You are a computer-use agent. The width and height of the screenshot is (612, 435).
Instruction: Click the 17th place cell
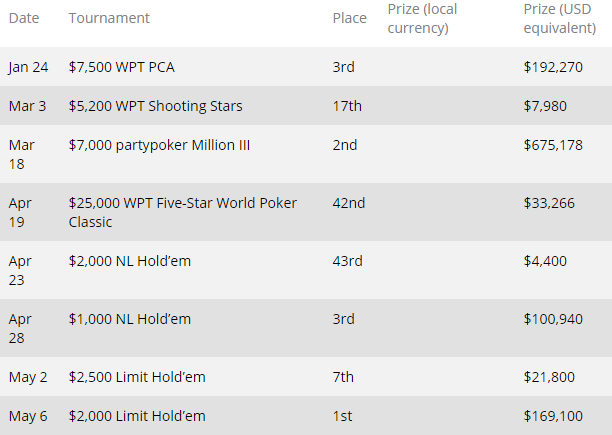click(x=346, y=106)
